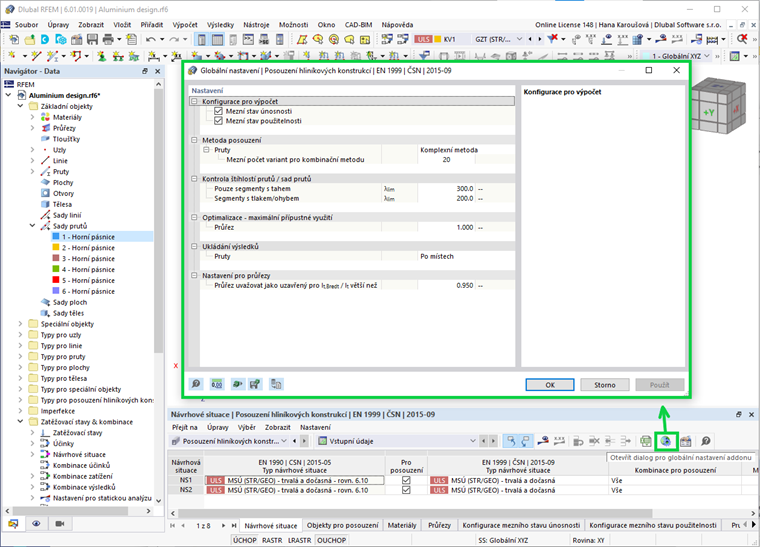Click the Open file folder icon

tap(30, 39)
